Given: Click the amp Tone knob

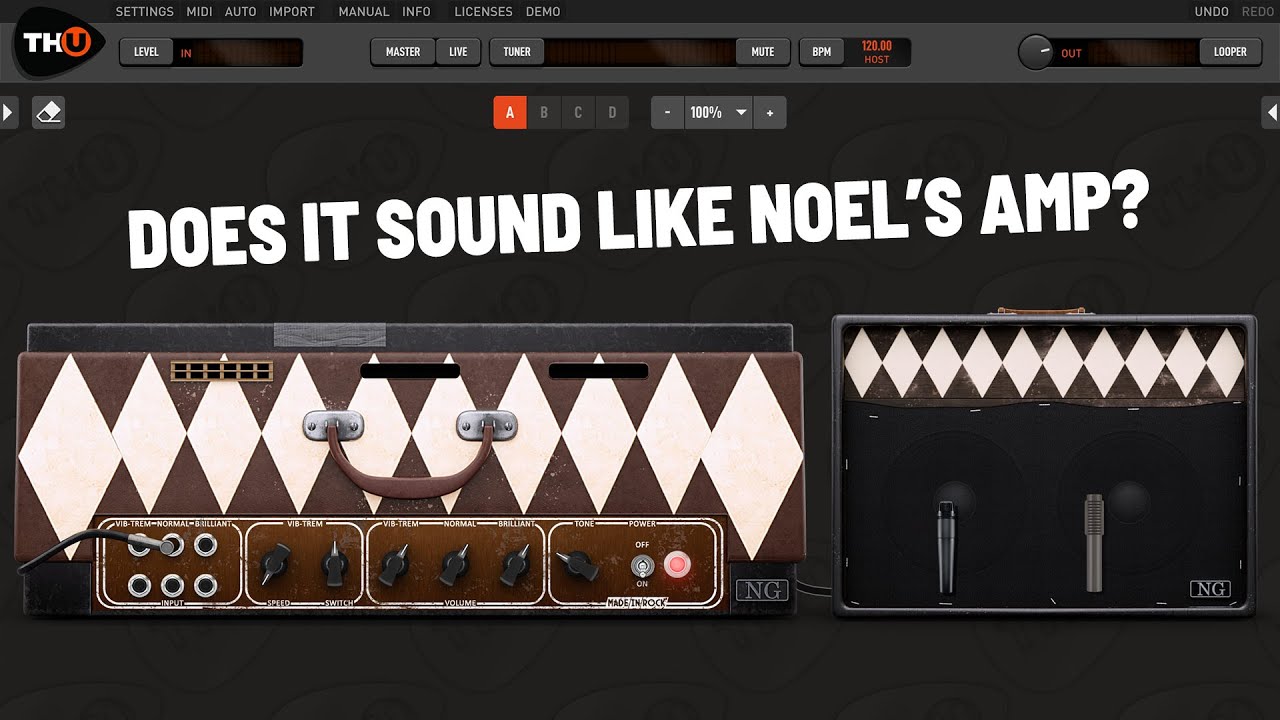Looking at the screenshot, I should point(578,565).
